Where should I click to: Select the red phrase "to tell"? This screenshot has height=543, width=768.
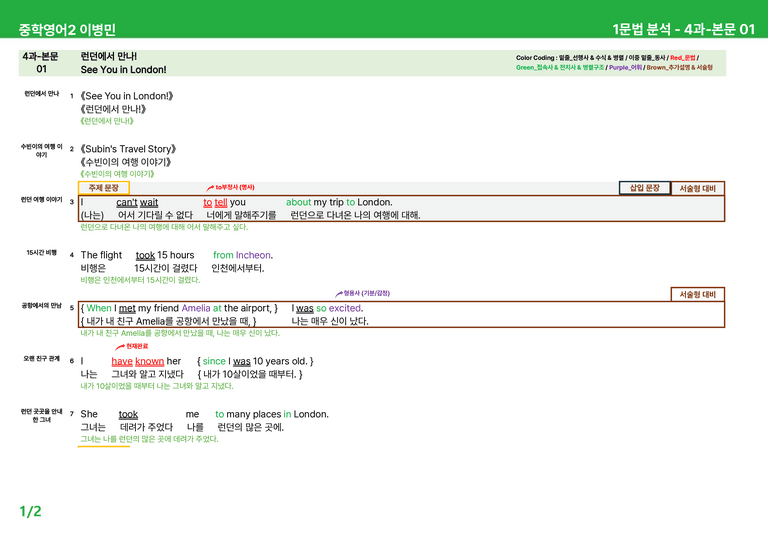[216, 202]
